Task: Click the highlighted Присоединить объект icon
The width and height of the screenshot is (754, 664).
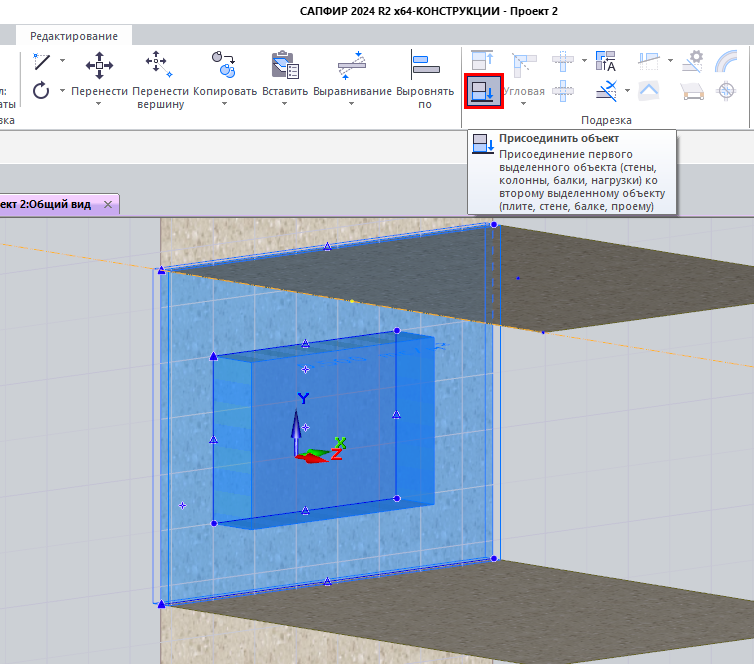Action: click(x=482, y=93)
